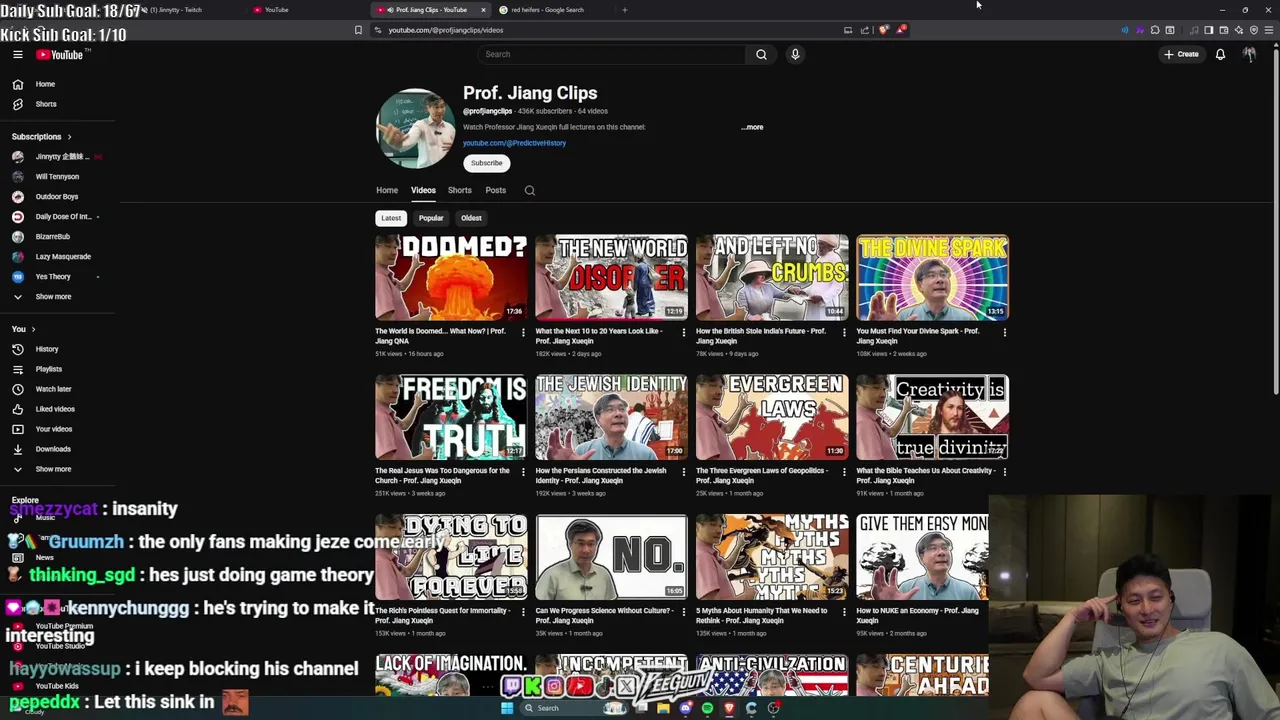Select the channel Videos tab
The image size is (1280, 720).
[x=423, y=190]
